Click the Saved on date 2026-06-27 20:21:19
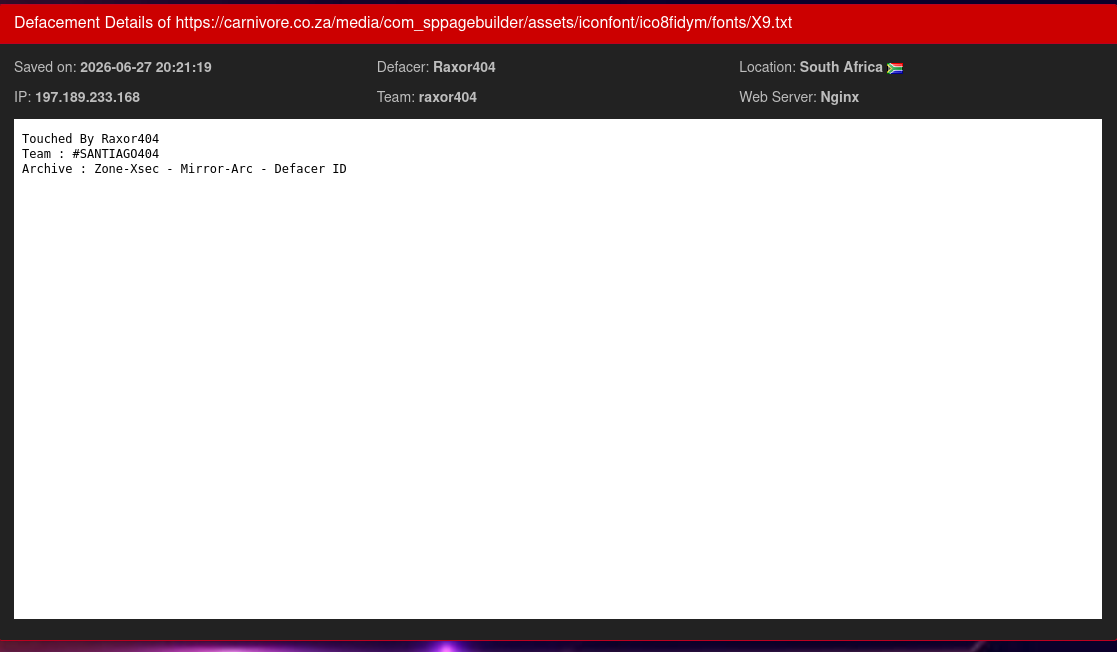This screenshot has width=1117, height=652. (x=146, y=67)
